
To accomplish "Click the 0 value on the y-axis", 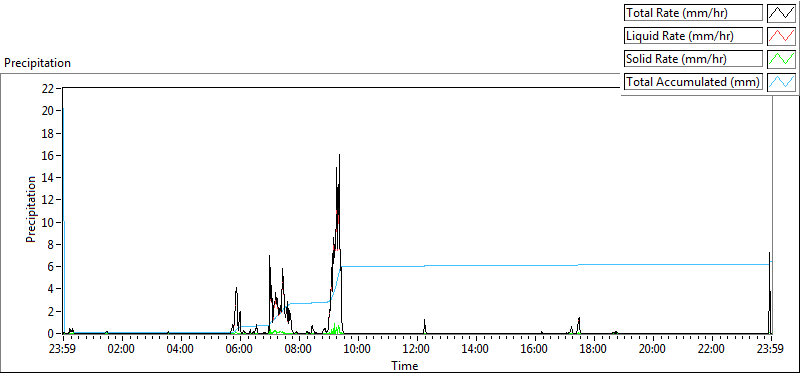I will (51, 333).
